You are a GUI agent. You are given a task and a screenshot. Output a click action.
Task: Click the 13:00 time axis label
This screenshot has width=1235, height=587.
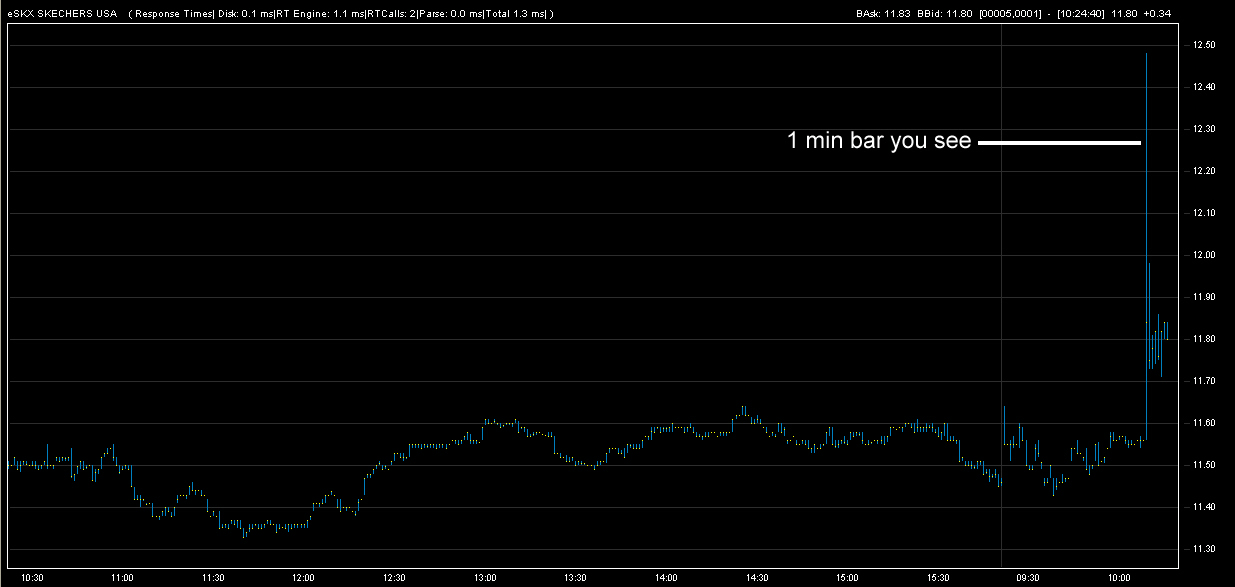[x=485, y=578]
